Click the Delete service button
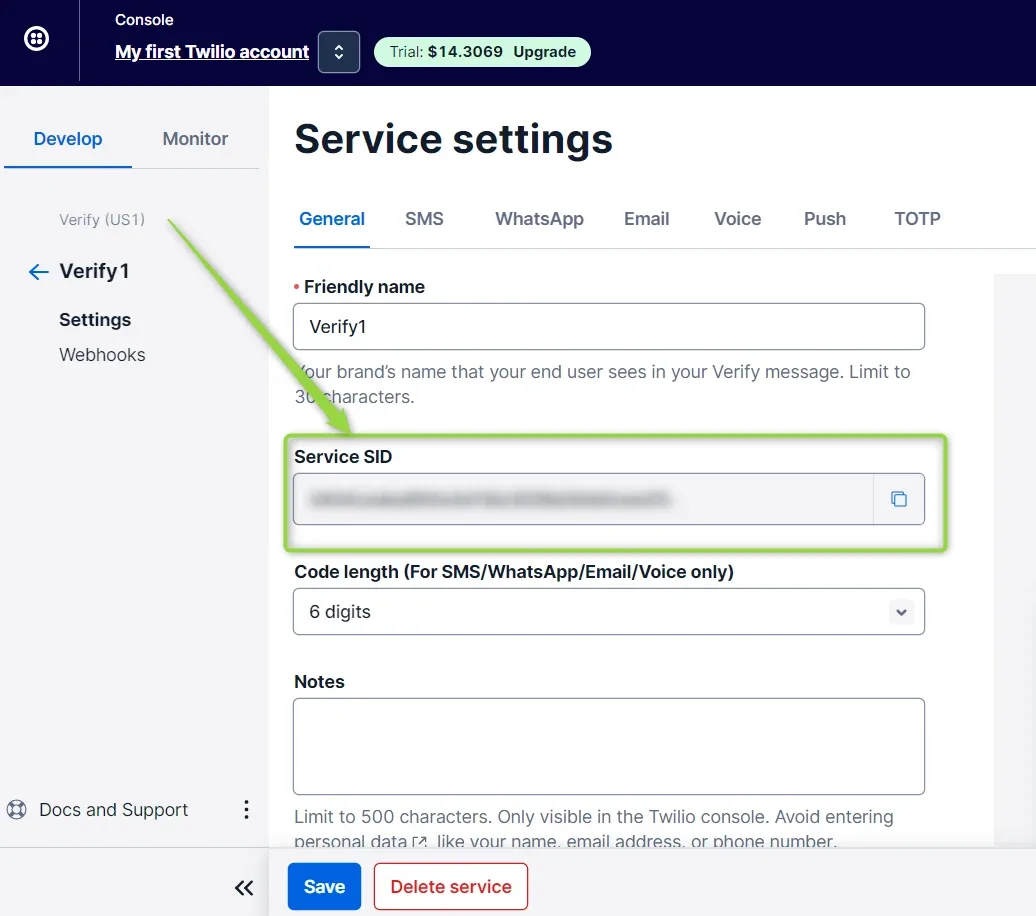 (451, 886)
